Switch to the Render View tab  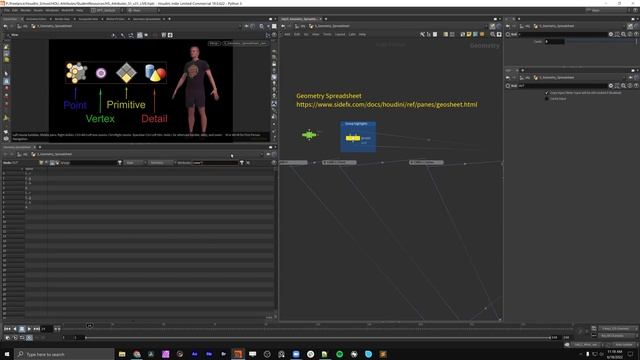click(62, 19)
